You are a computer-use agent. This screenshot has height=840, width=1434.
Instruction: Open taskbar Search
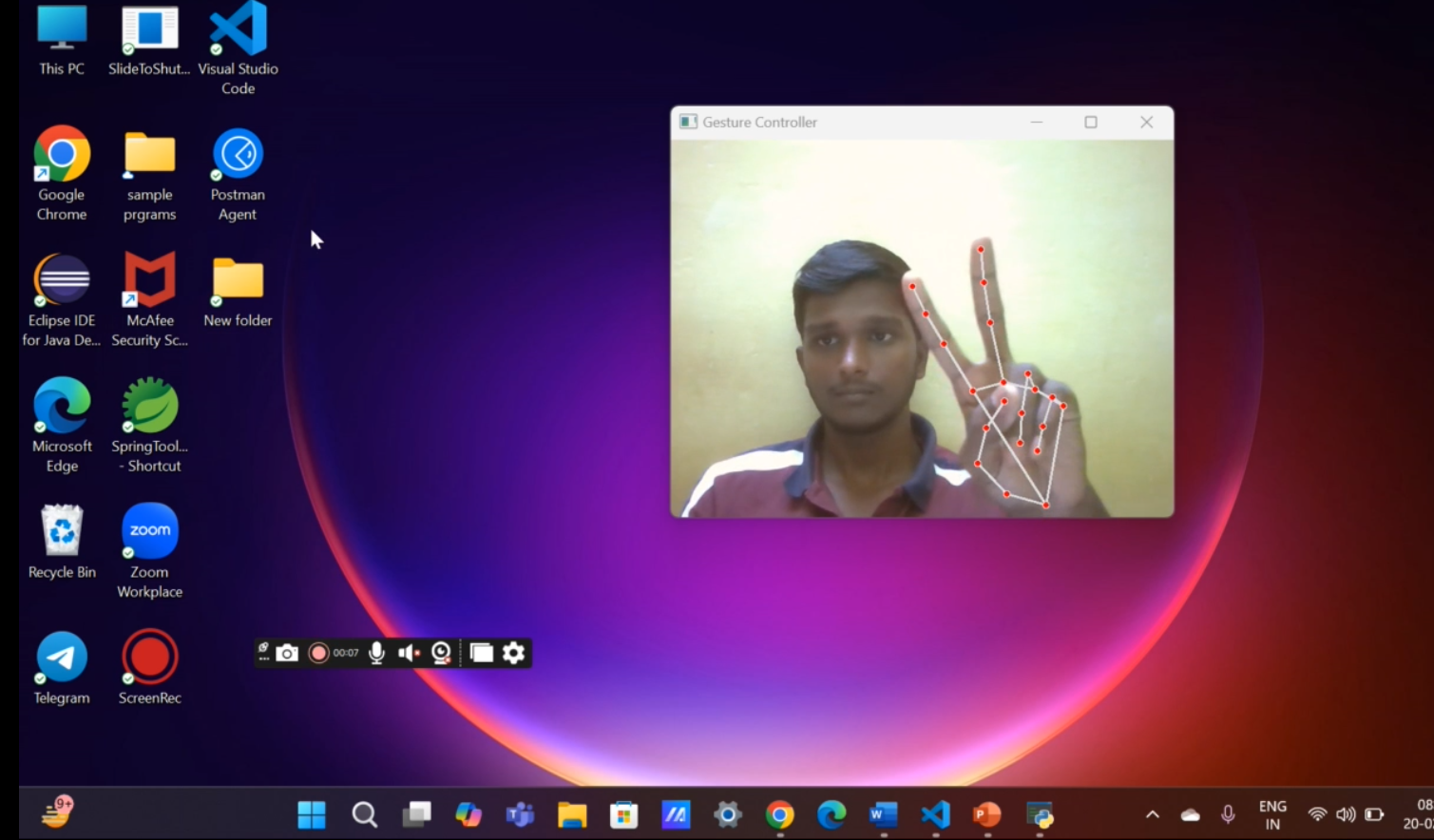[x=364, y=814]
